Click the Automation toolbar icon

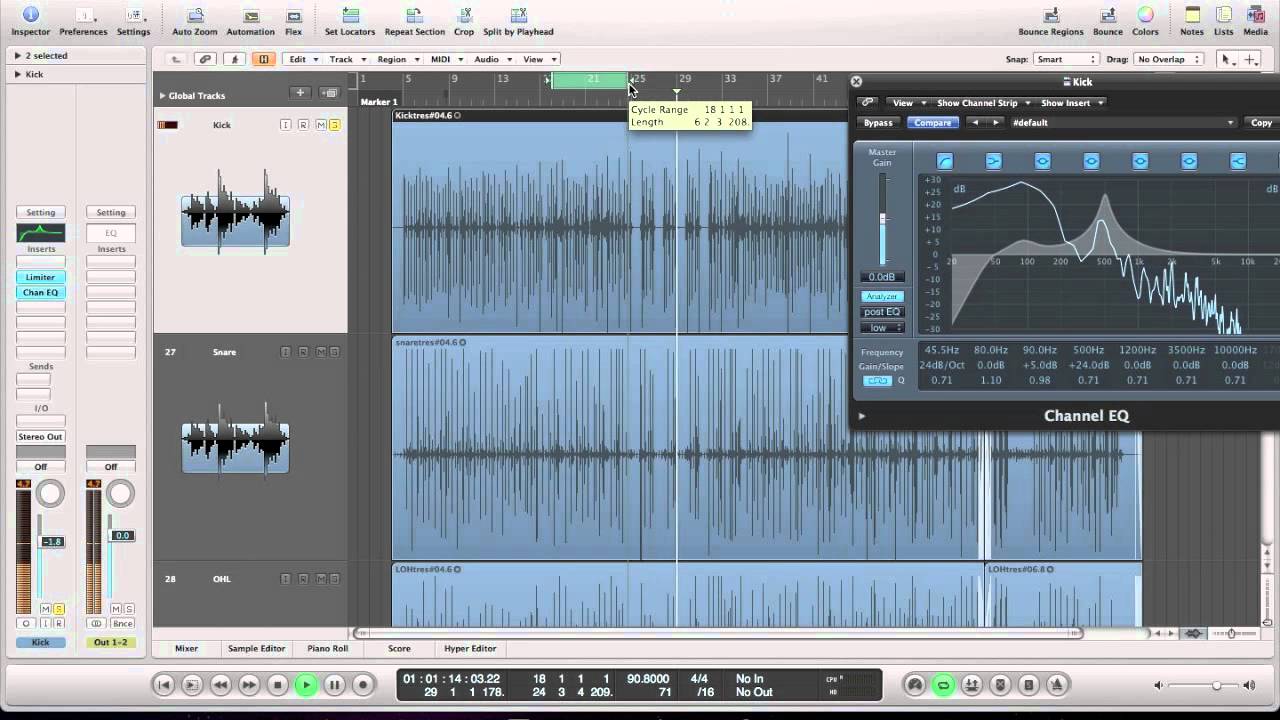tap(250, 16)
